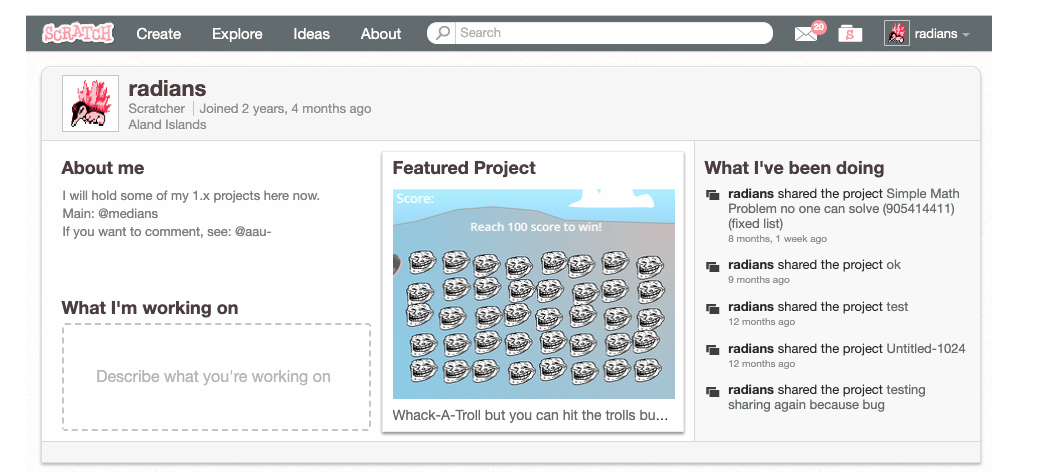
Task: Click the navbar radians avatar icon
Action: (896, 34)
